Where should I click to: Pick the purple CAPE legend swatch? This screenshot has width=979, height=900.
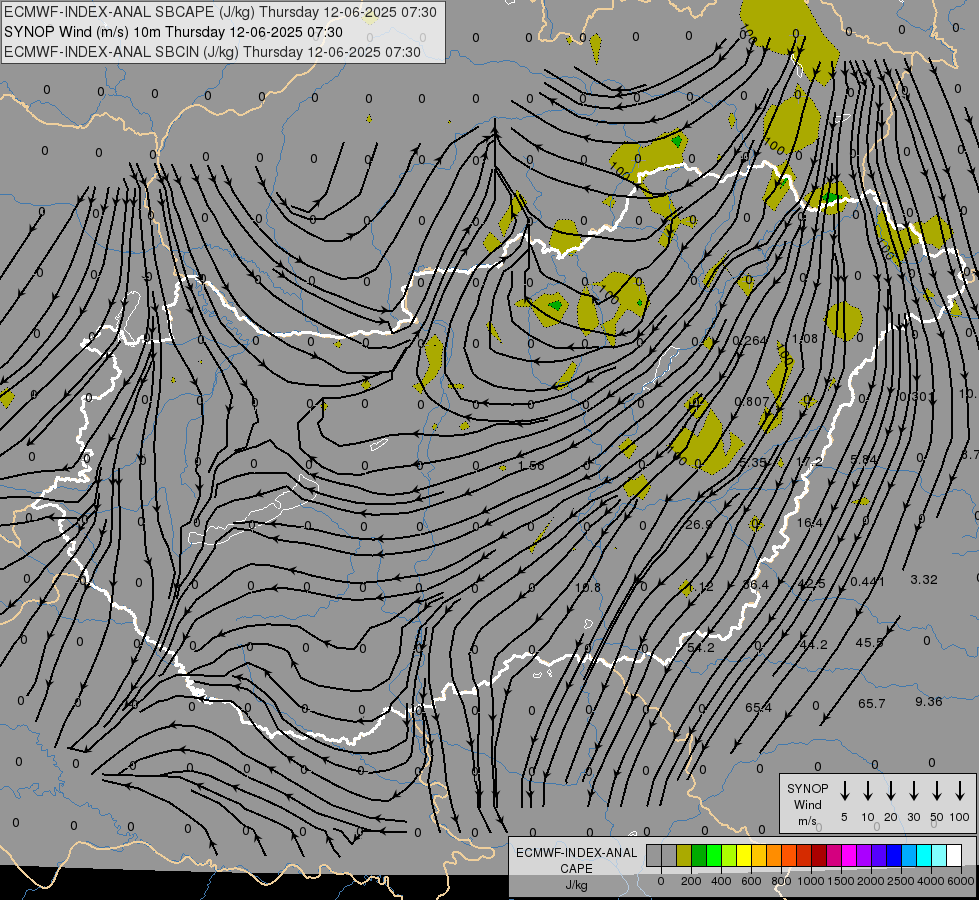863,856
